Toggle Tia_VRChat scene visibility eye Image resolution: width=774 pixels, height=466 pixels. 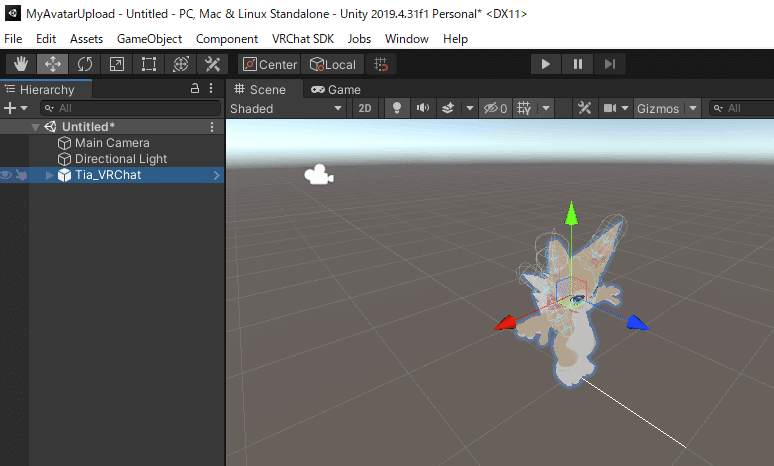[x=6, y=175]
